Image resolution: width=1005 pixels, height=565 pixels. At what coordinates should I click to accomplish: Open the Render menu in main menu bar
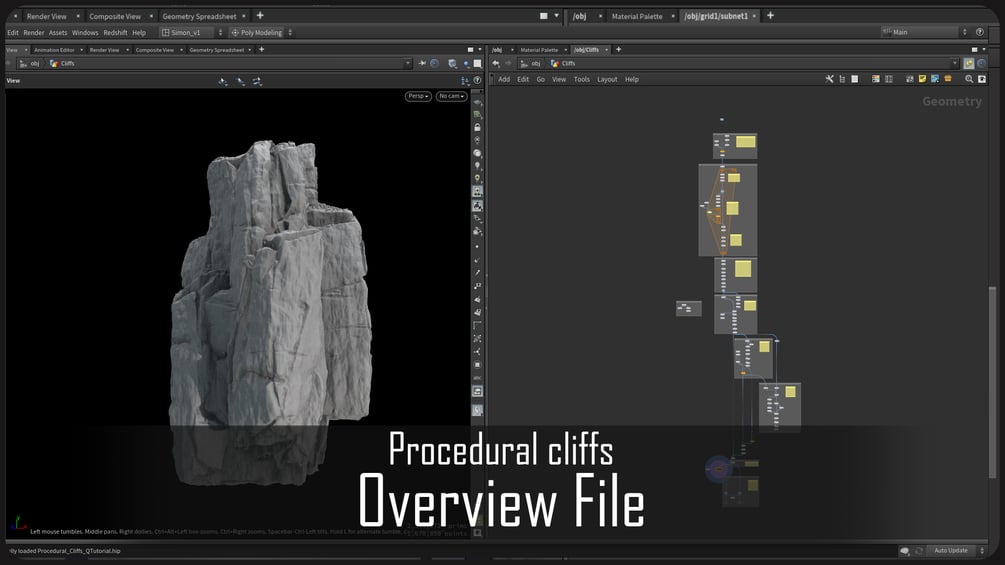coord(34,33)
